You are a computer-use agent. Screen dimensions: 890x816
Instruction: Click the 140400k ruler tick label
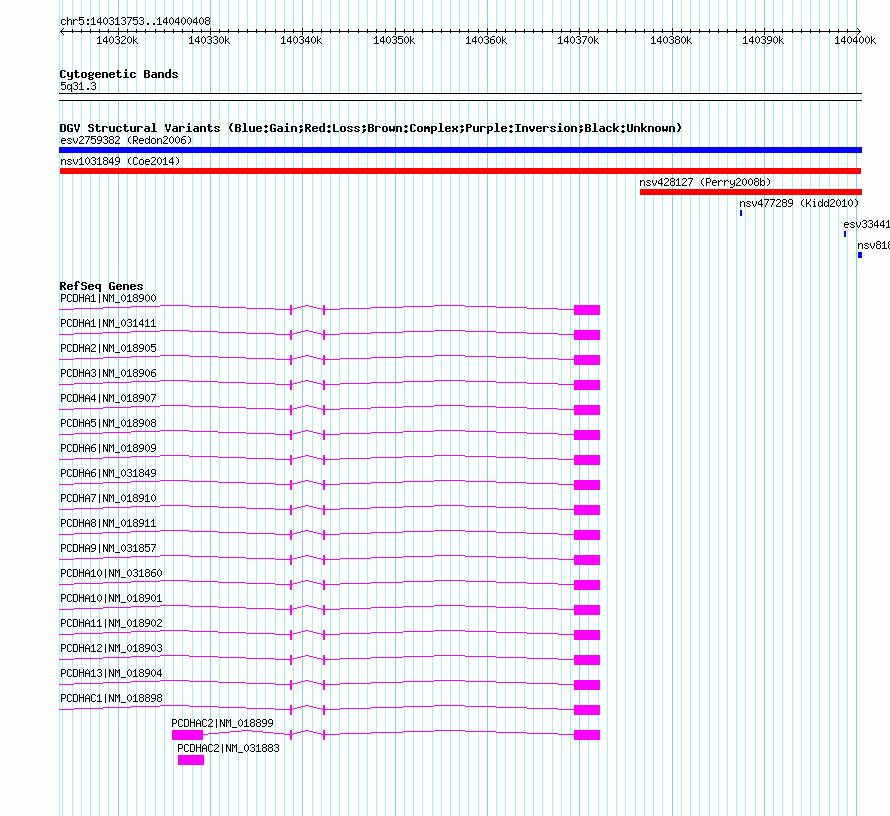click(855, 40)
